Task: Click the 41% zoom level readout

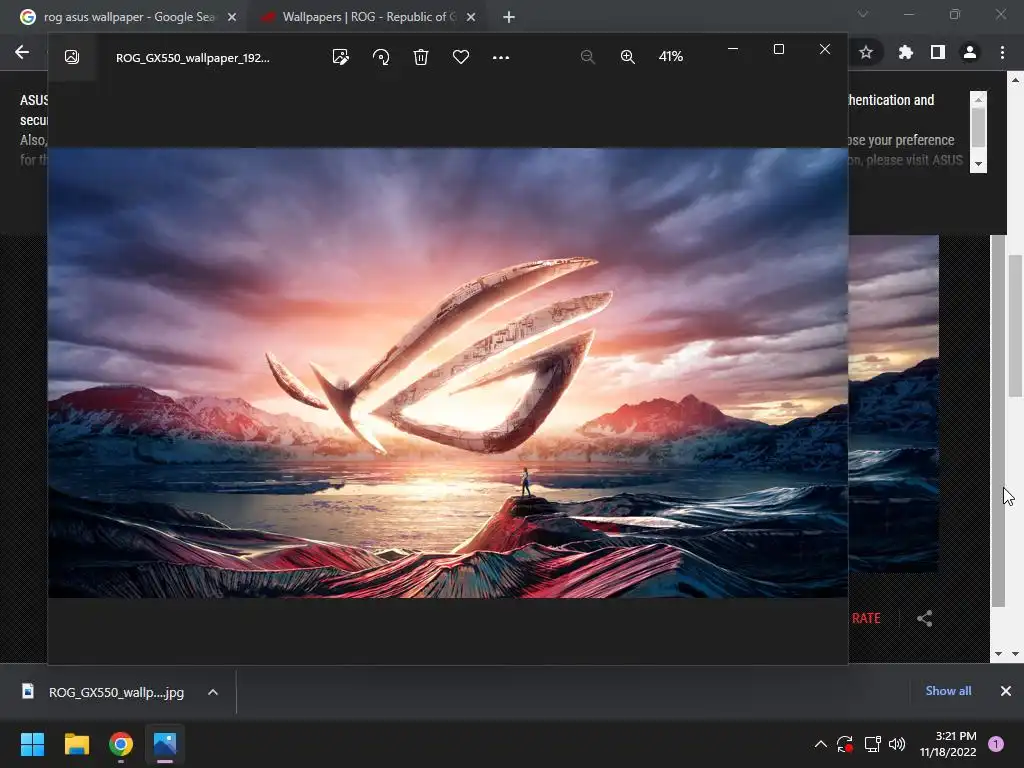Action: 671,57
